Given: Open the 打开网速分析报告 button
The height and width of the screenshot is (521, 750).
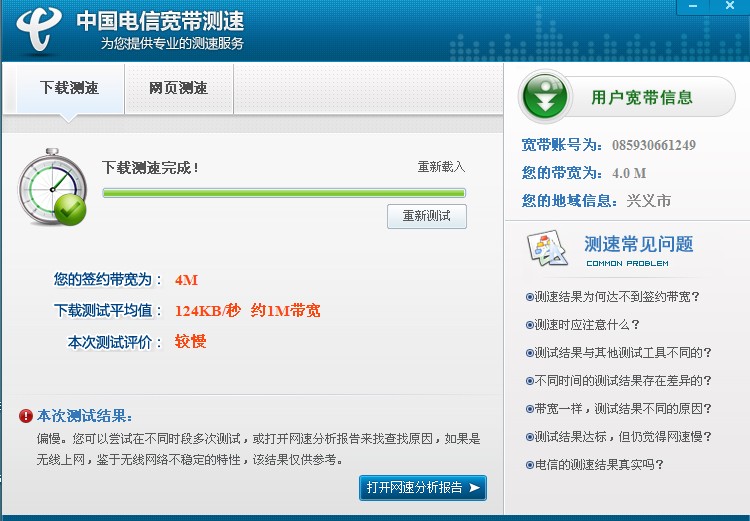Looking at the screenshot, I should click(x=423, y=488).
